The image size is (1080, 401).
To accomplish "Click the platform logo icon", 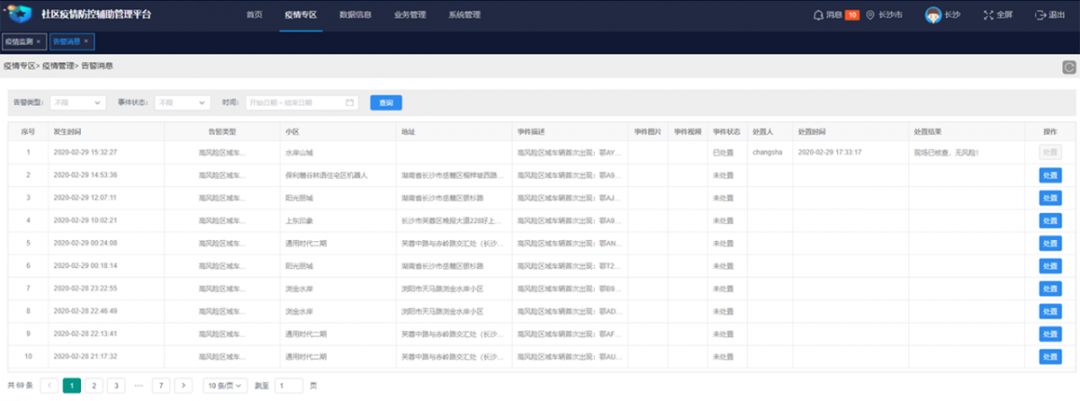I will [19, 14].
